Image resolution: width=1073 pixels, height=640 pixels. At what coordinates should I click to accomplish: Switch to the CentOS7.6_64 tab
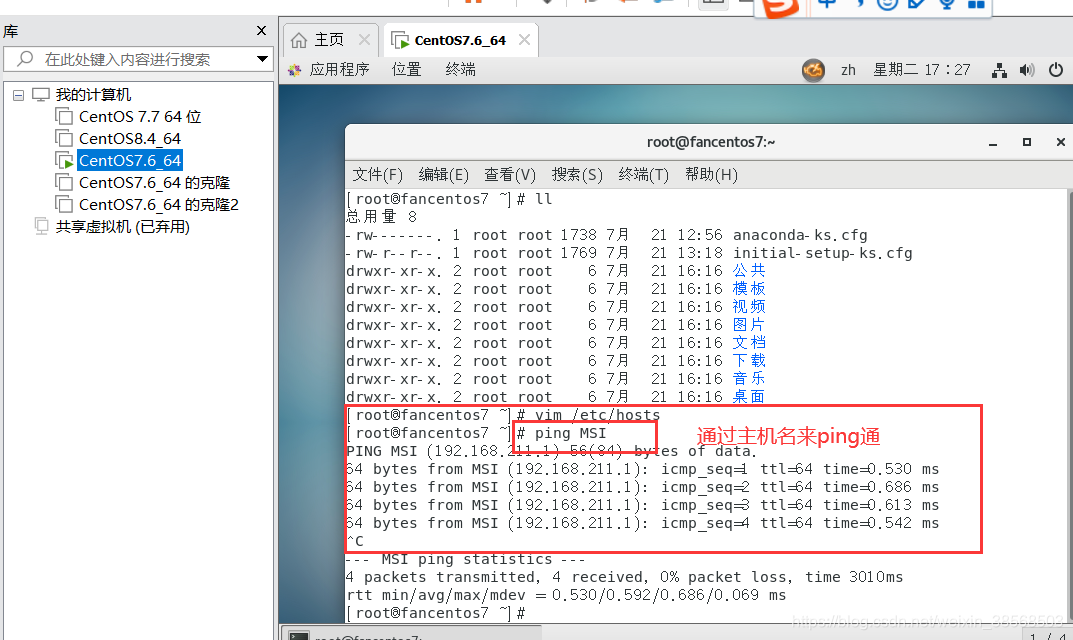[x=460, y=40]
